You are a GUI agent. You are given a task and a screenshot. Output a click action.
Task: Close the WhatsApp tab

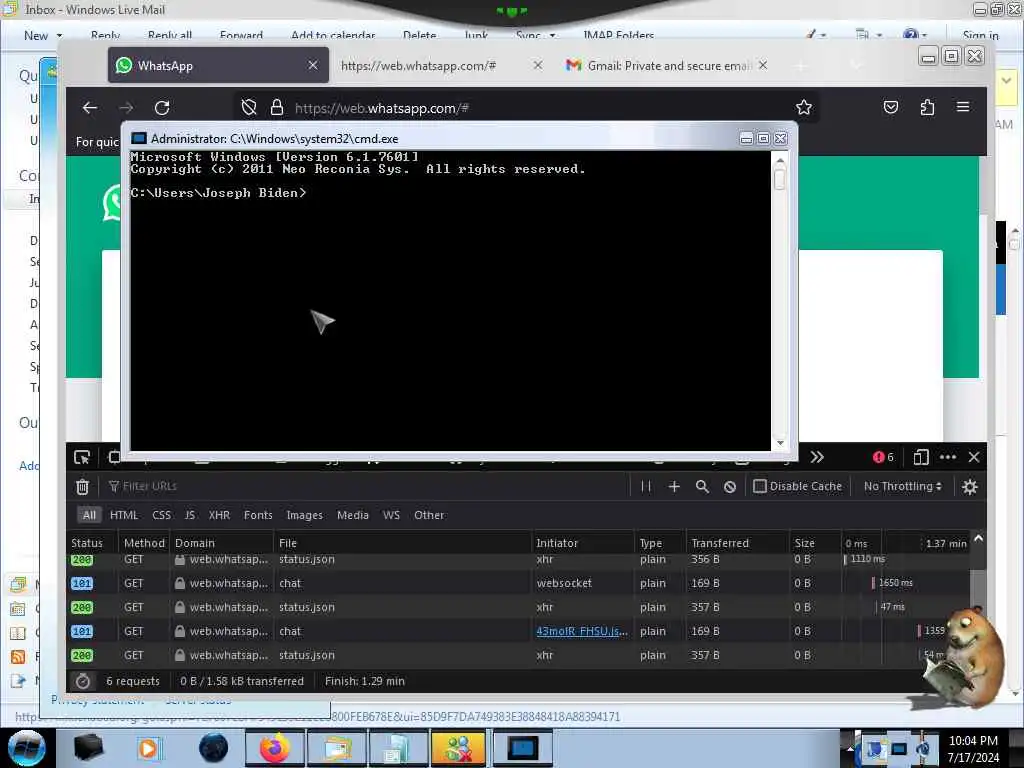pos(313,65)
